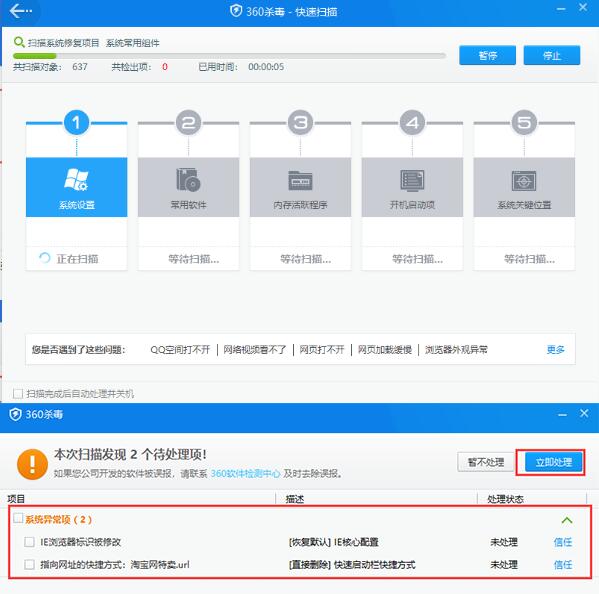Check the IE浏览器标识被修改 item
Viewport: 599px width, 594px height.
(29, 542)
